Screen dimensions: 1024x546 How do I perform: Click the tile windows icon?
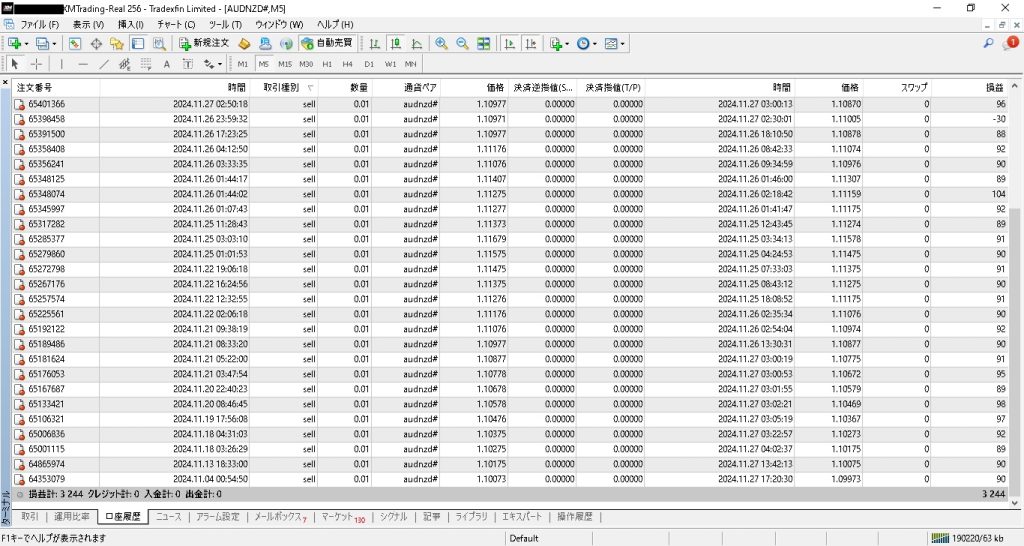click(484, 44)
